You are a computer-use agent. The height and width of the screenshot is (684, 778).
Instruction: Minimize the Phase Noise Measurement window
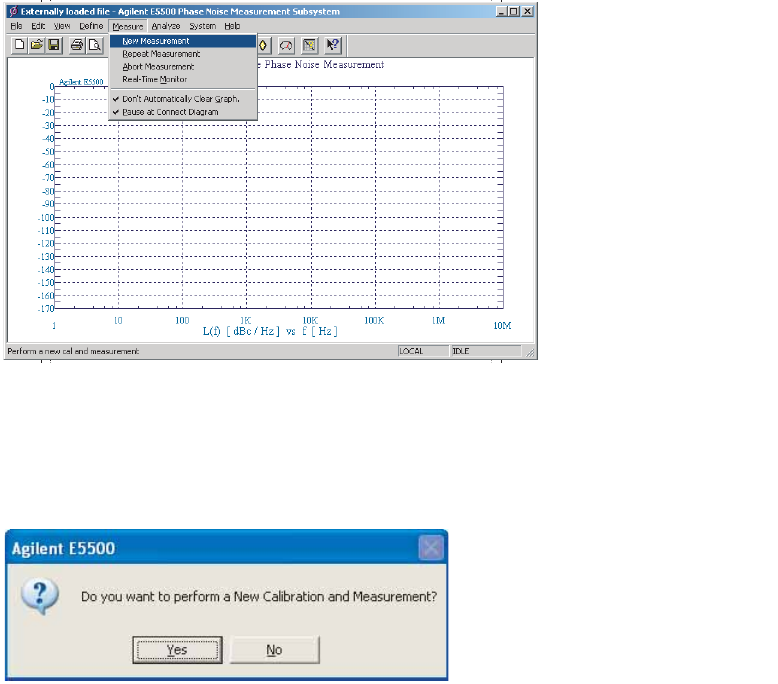[x=501, y=11]
